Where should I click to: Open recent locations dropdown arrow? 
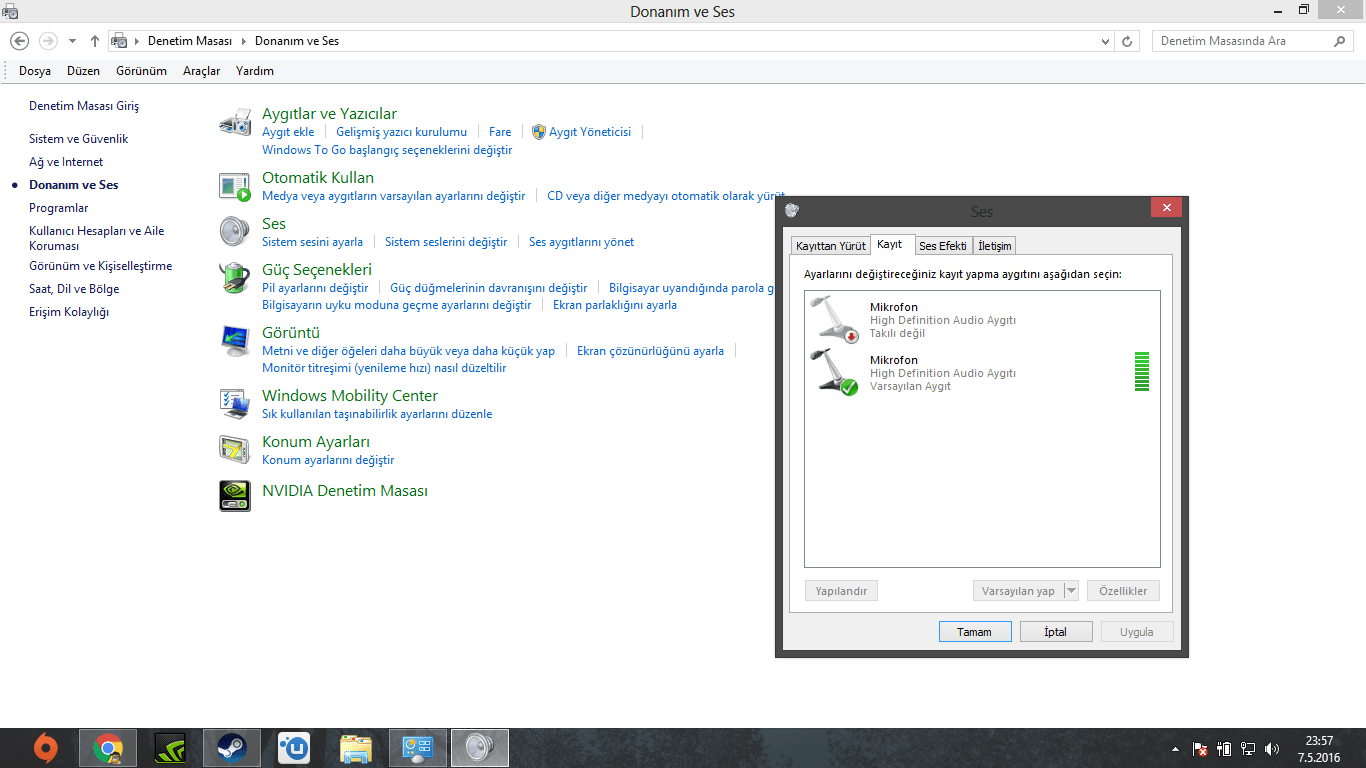[x=72, y=41]
